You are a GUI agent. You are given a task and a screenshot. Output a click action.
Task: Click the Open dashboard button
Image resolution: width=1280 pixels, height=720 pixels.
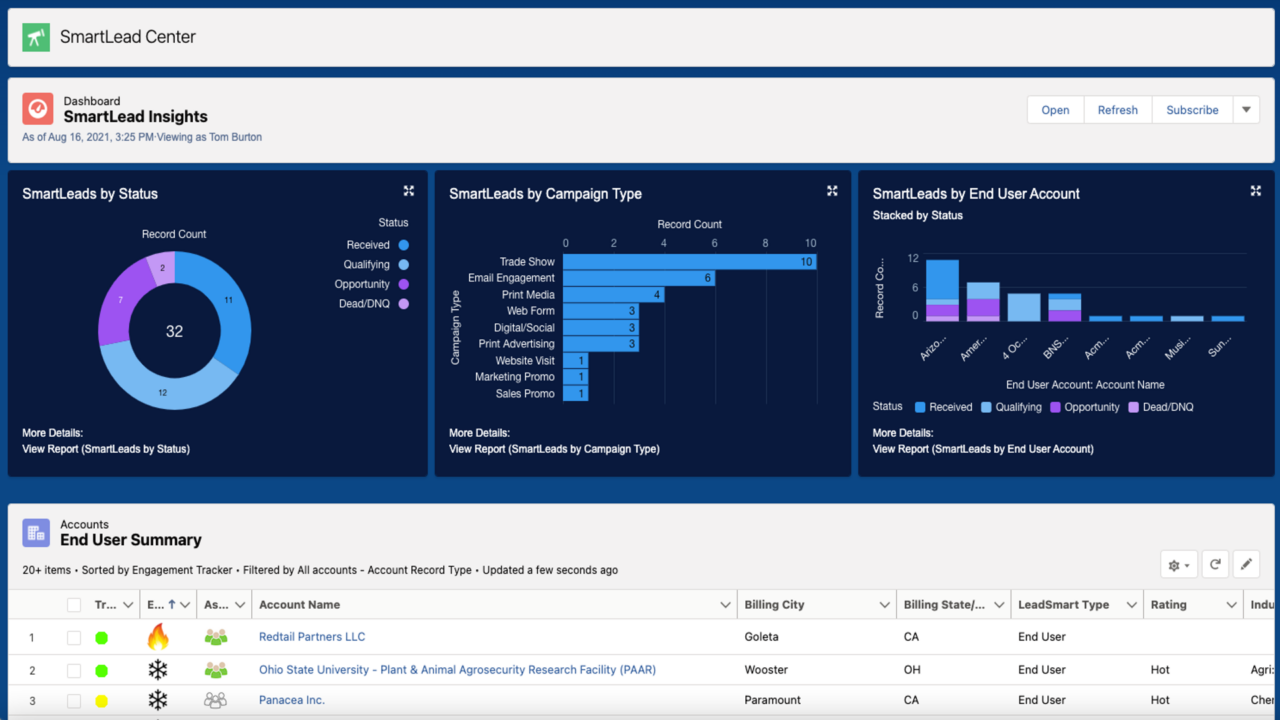[x=1055, y=110]
